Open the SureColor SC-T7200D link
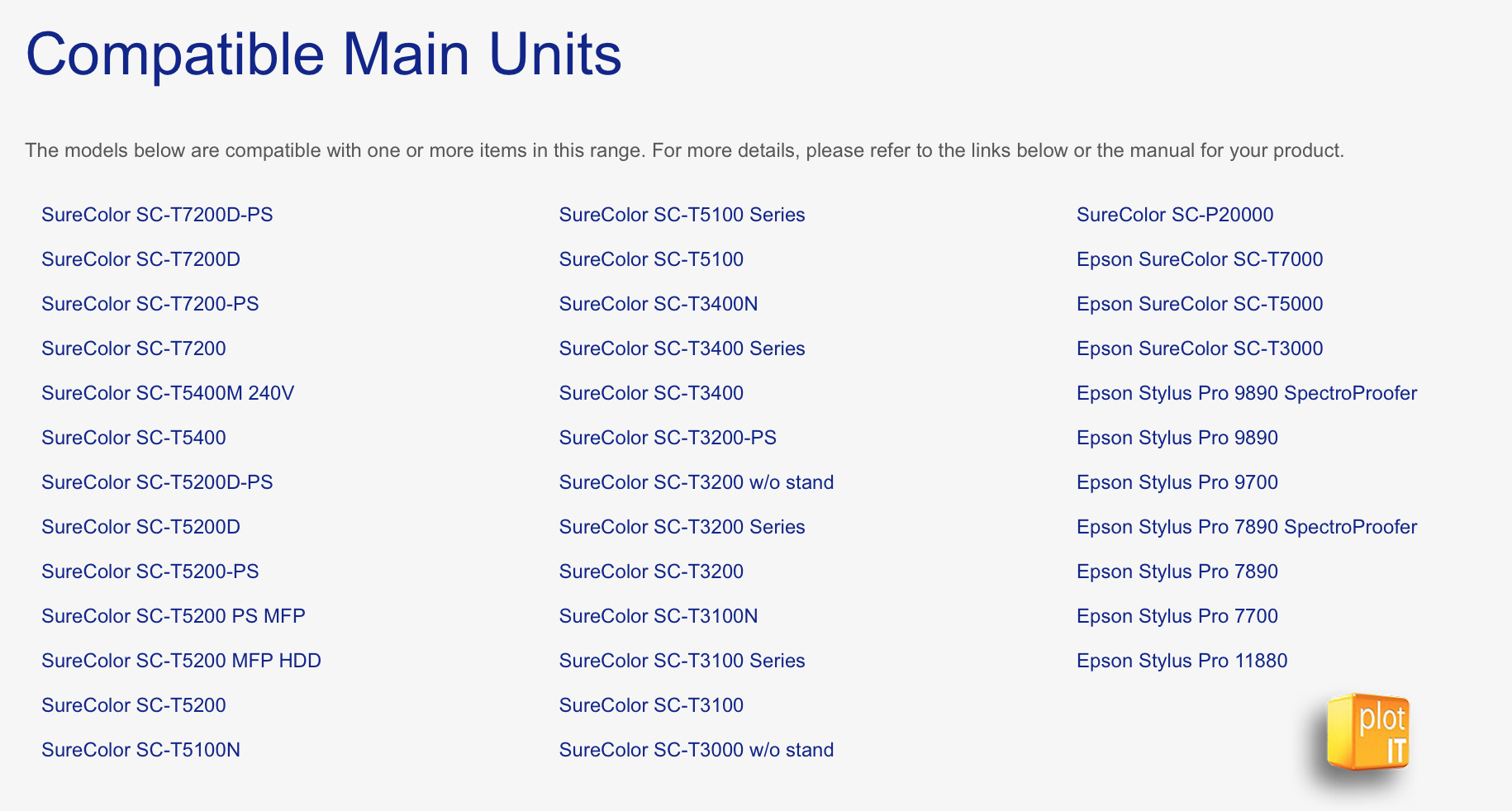 pos(141,259)
